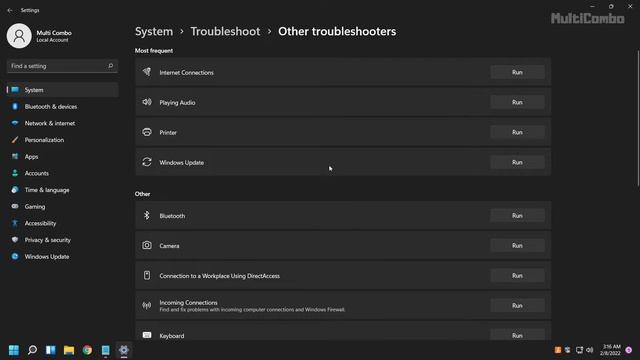Click the Accessibility figure sidebar icon

pos(15,223)
